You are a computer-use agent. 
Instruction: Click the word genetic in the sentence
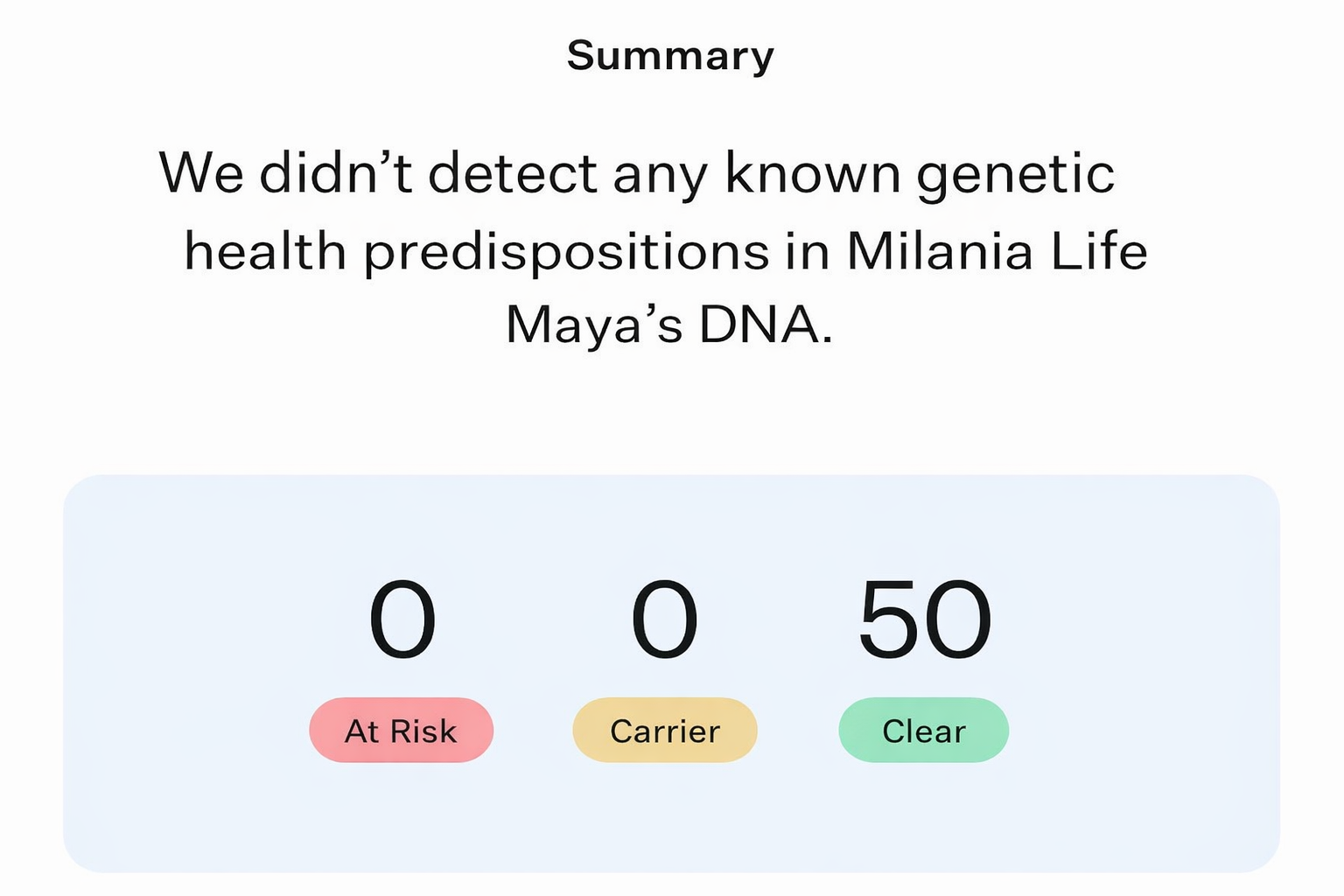coord(1015,173)
